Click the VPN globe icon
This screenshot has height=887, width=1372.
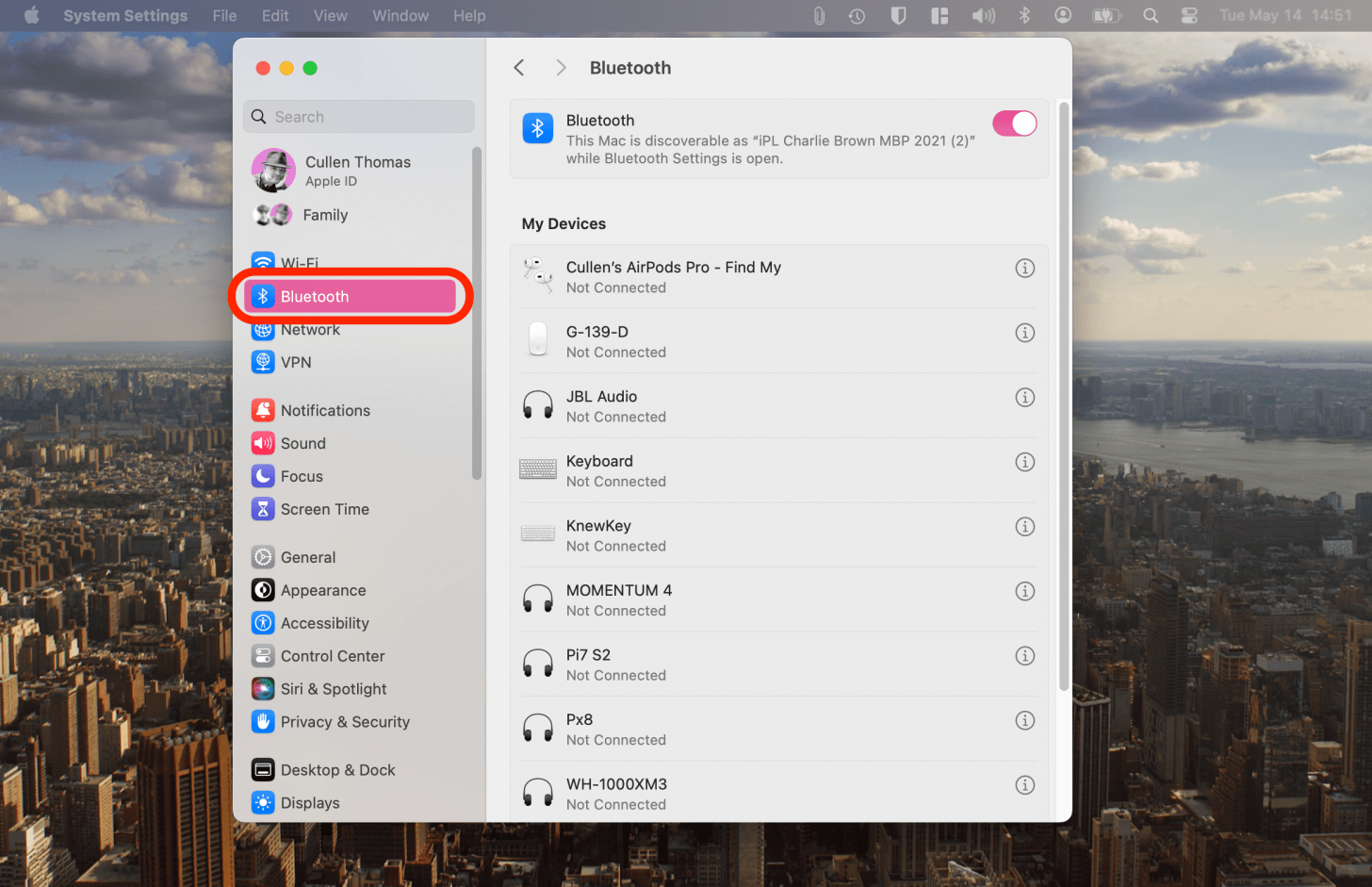coord(262,362)
